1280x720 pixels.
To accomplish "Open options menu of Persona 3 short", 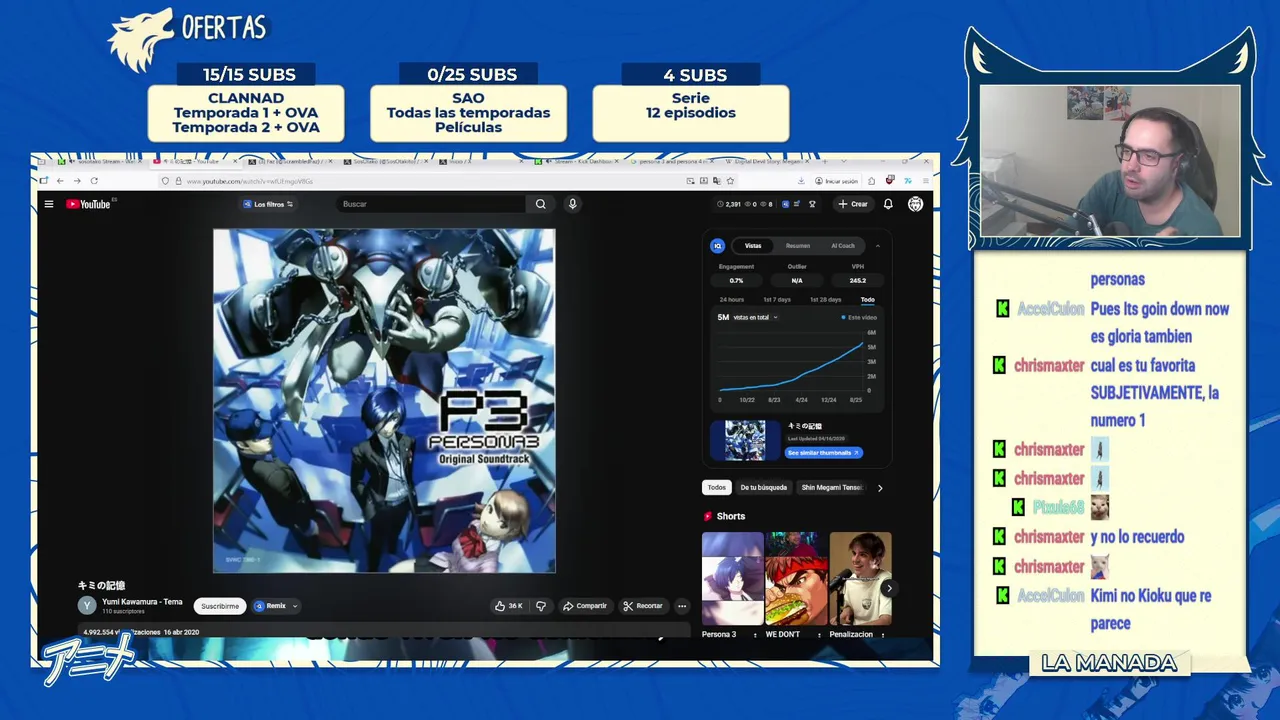I will pyautogui.click(x=755, y=634).
